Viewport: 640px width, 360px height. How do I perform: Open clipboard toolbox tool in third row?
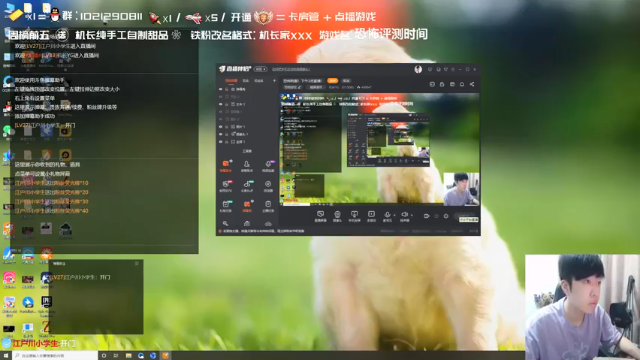click(x=268, y=206)
